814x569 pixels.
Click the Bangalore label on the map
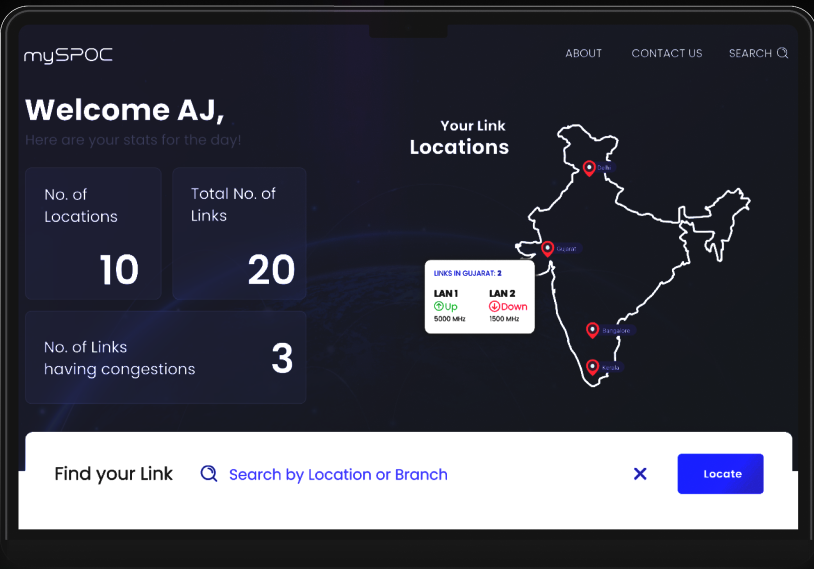click(617, 330)
